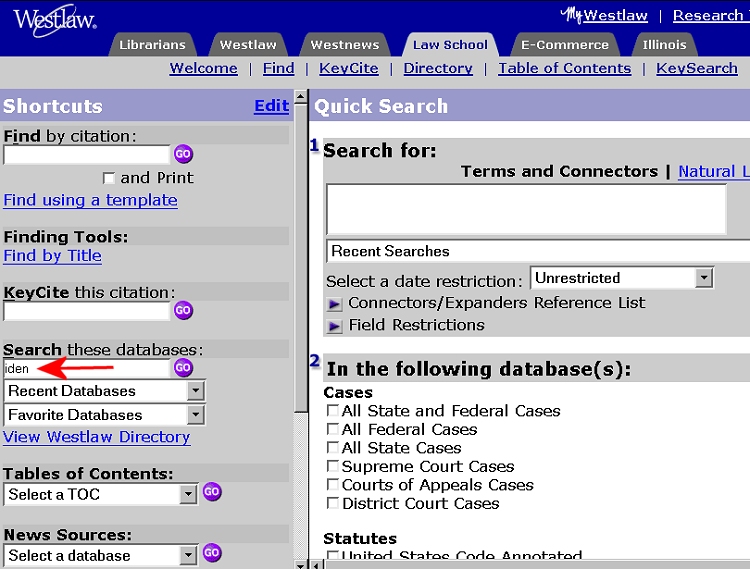Open the Welcome link
The height and width of the screenshot is (569, 750).
tap(203, 68)
